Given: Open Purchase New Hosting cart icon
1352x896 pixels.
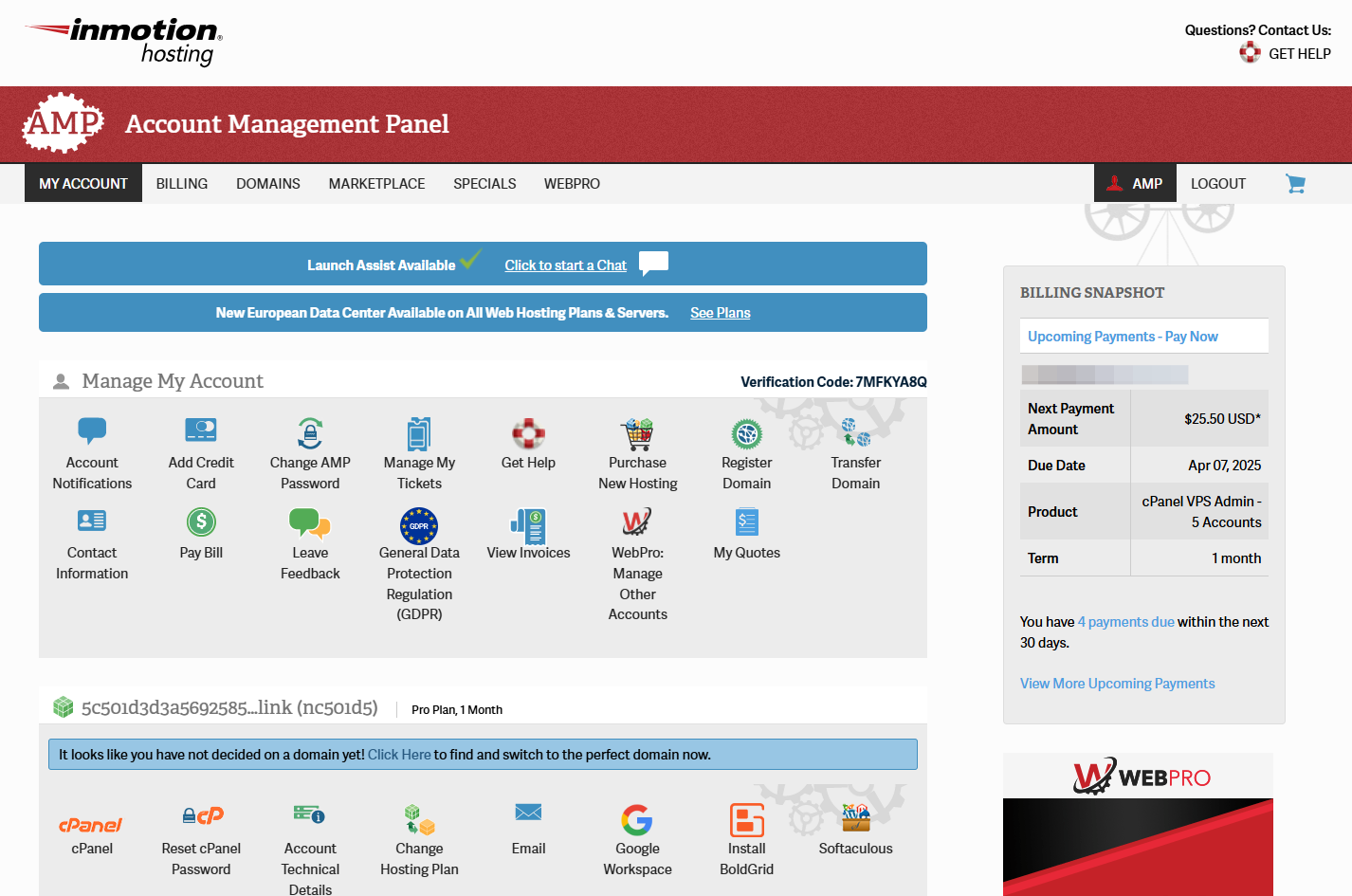Looking at the screenshot, I should coord(637,434).
